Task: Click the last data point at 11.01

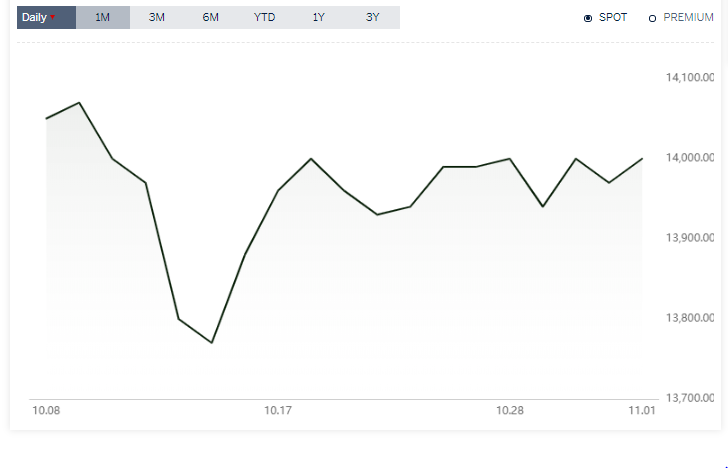Action: (x=642, y=159)
